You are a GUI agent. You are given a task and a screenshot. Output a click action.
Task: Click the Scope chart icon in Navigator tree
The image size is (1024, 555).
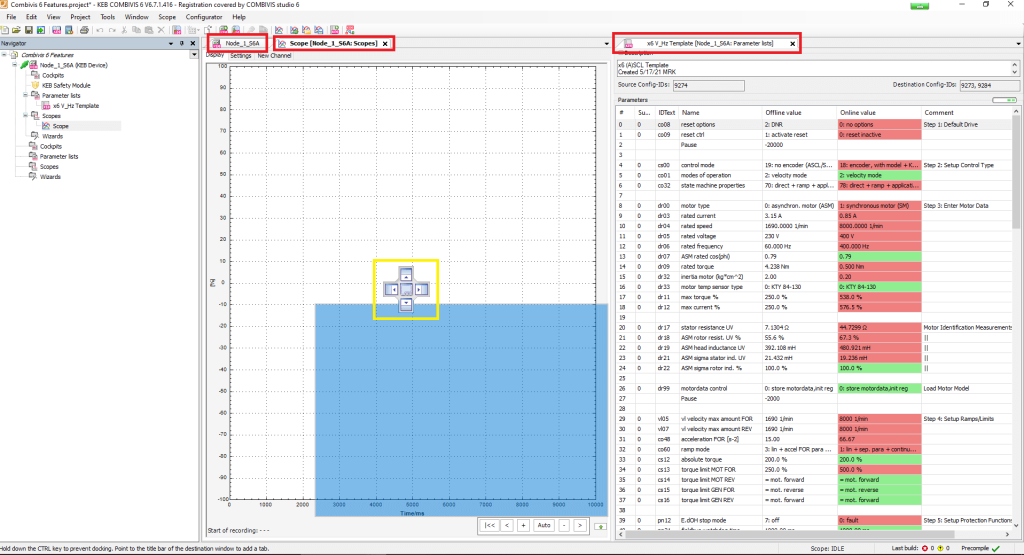click(x=46, y=126)
